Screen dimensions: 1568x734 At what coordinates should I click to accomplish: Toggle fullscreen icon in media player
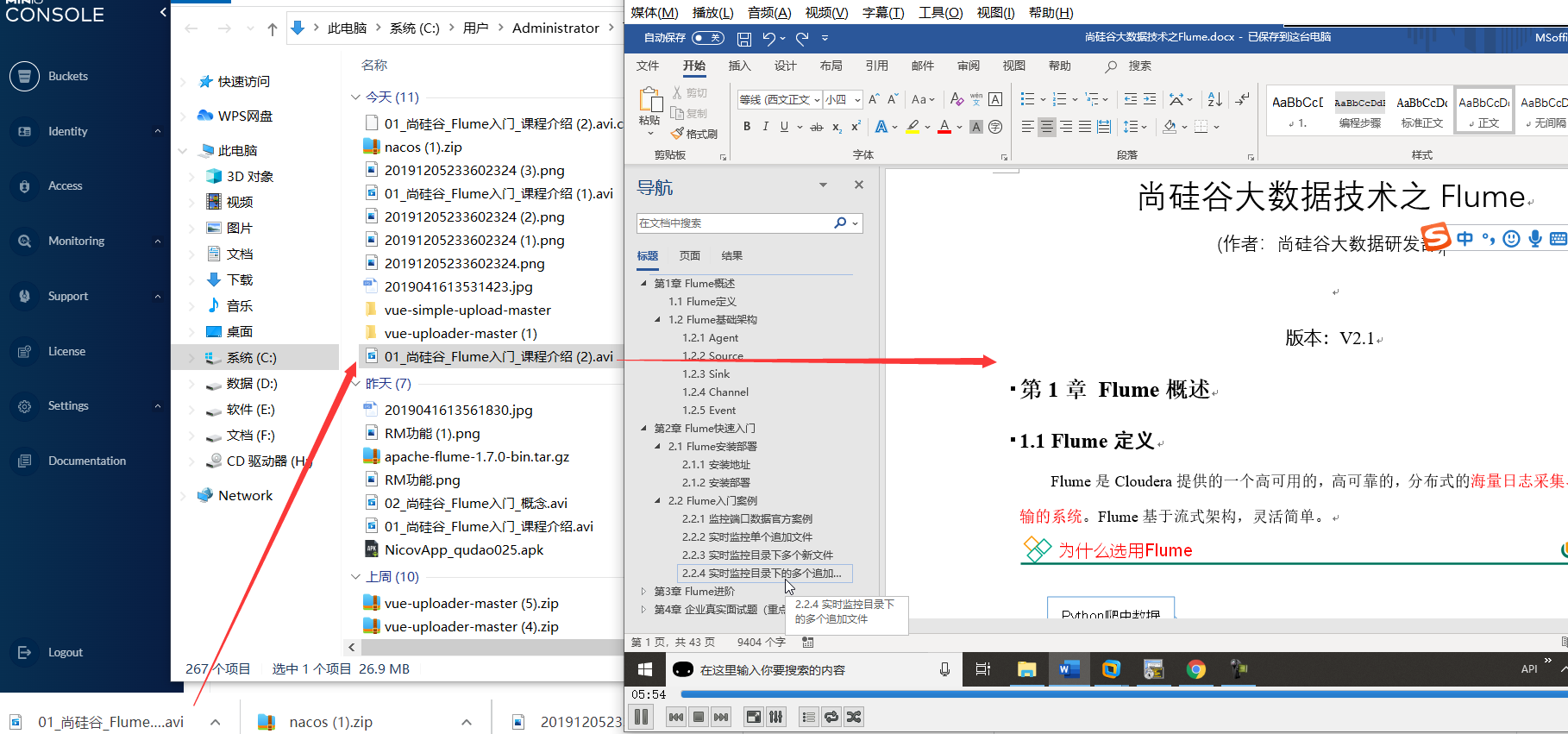754,717
